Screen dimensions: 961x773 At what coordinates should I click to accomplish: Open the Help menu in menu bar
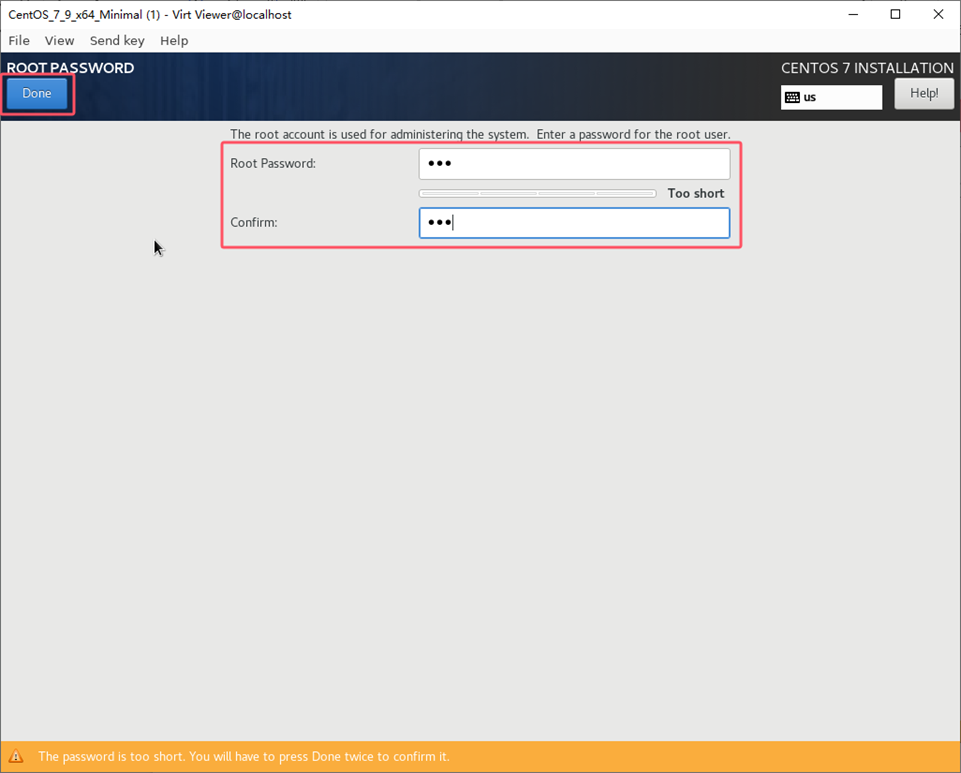click(x=174, y=40)
